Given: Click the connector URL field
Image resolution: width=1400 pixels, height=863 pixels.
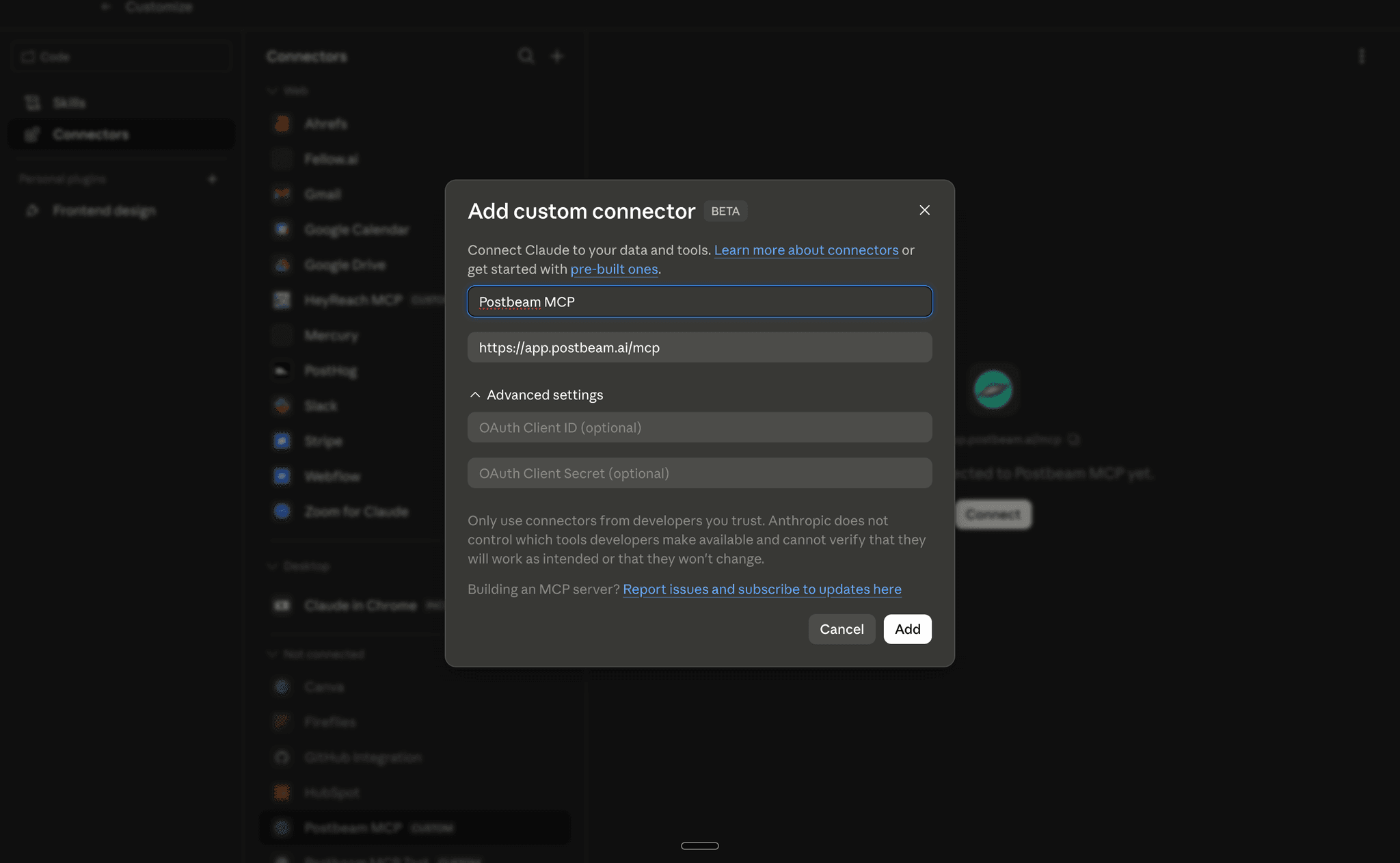Looking at the screenshot, I should (699, 347).
